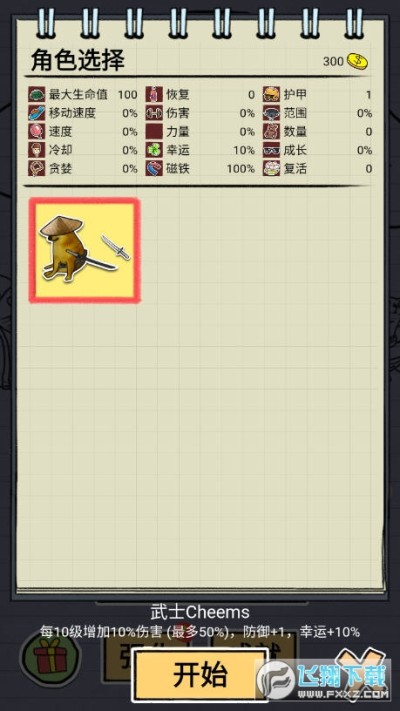Click the 护甲 helmet icon
The image size is (400, 711).
[272, 94]
